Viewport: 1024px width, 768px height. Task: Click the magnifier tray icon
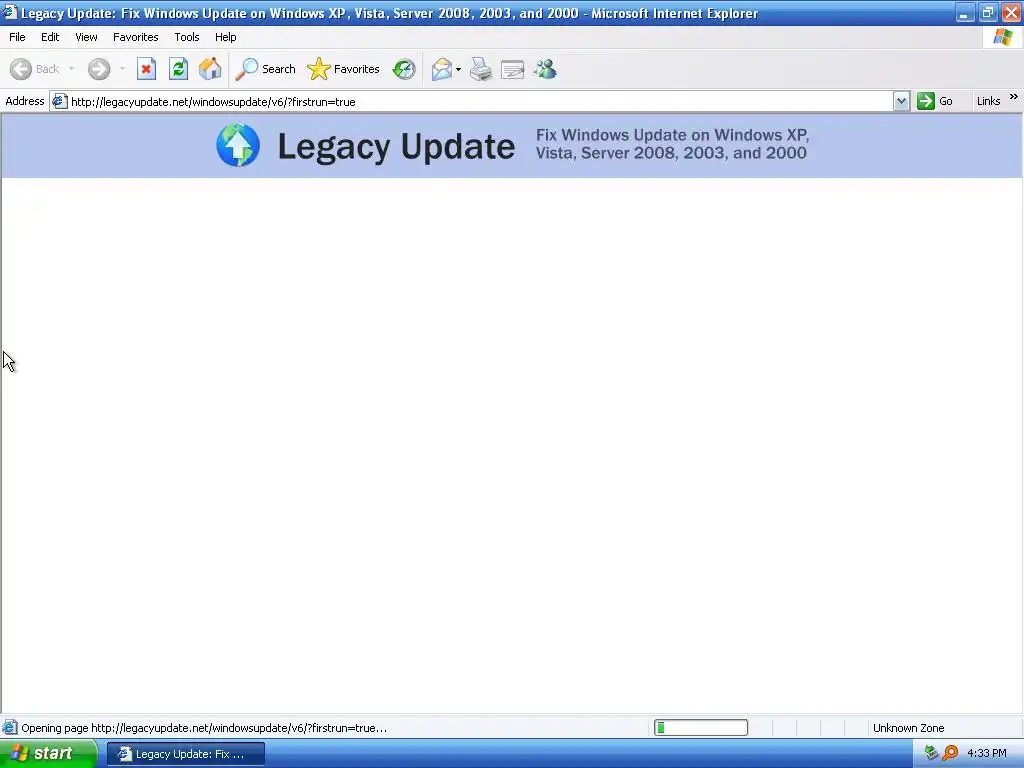[x=951, y=753]
